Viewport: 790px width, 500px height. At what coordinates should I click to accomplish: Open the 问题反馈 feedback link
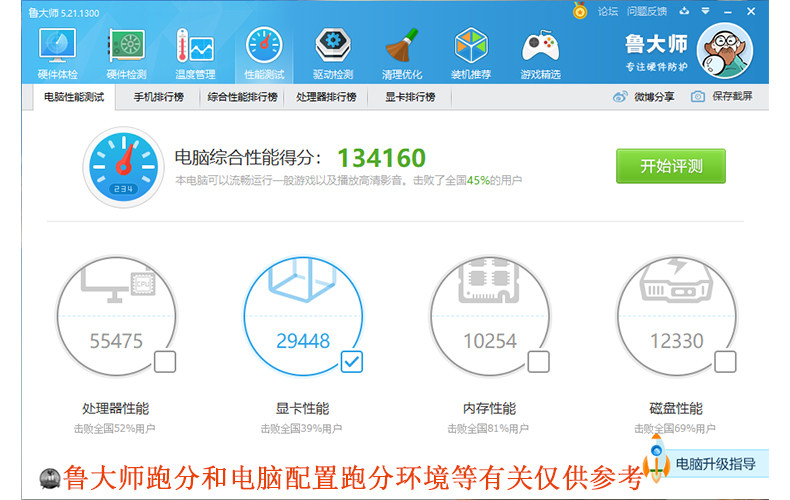point(647,11)
